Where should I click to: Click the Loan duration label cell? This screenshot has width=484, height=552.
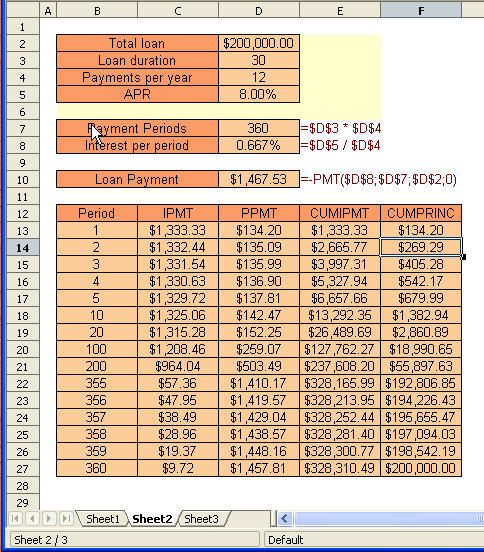coord(137,60)
